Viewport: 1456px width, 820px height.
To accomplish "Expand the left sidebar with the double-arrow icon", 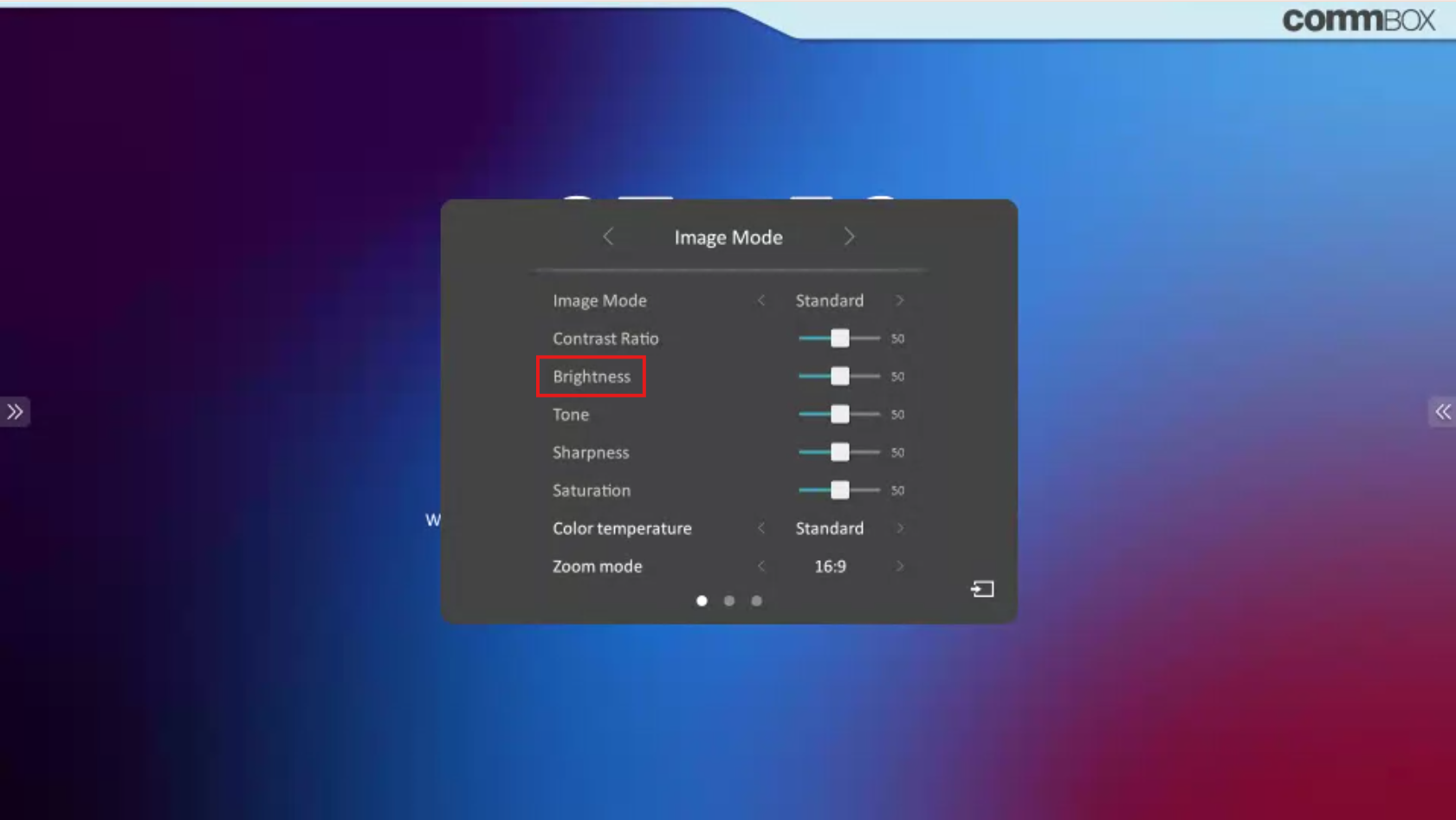I will (15, 411).
